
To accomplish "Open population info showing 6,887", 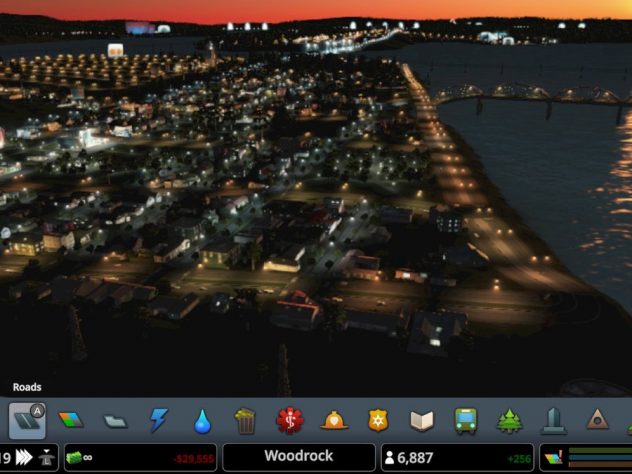I will [457, 457].
